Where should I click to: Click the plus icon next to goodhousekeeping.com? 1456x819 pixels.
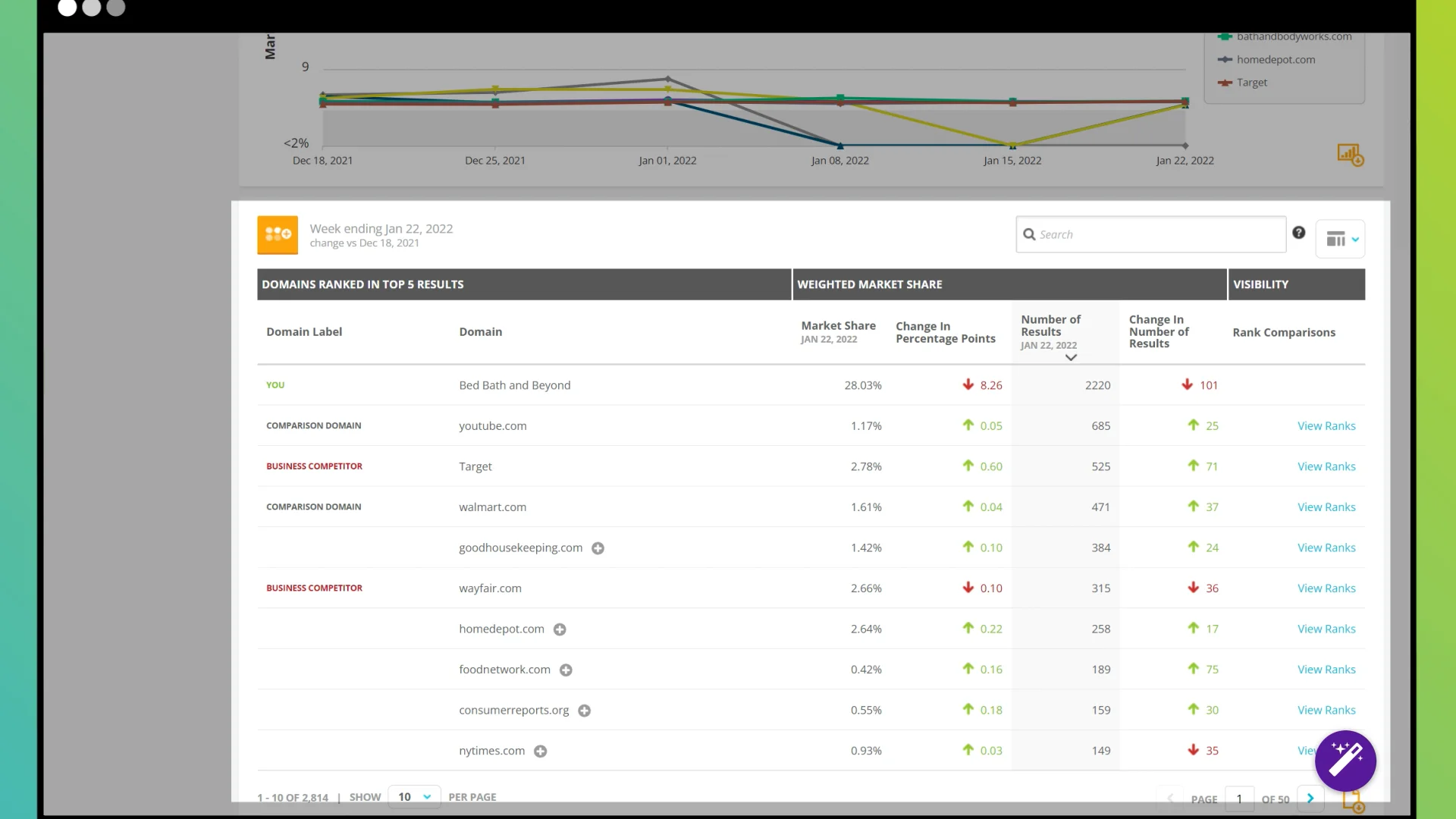click(598, 548)
